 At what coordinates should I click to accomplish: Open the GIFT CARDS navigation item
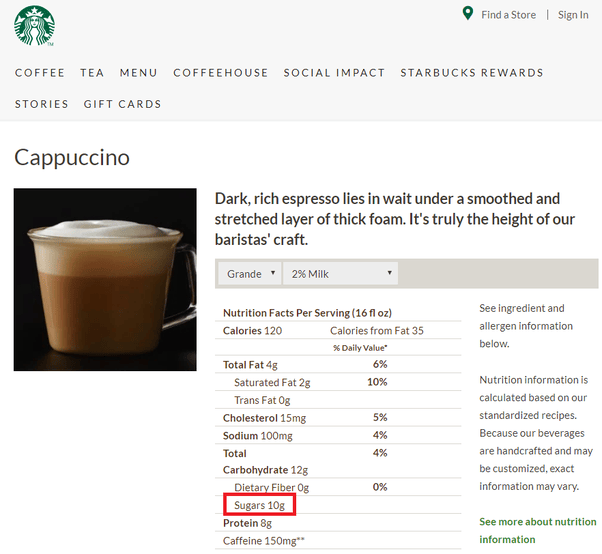coord(122,104)
